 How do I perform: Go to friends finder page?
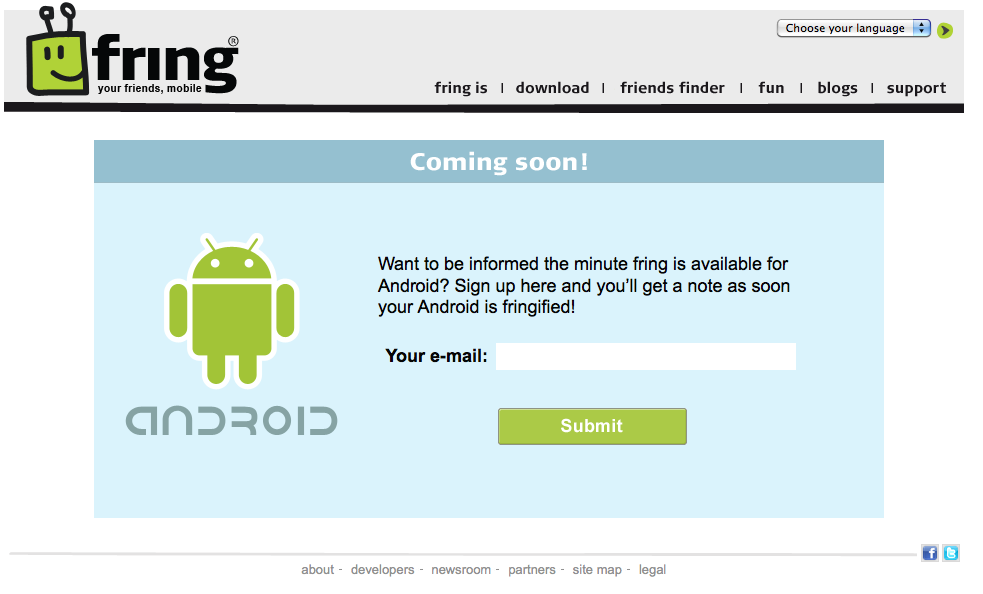[672, 88]
